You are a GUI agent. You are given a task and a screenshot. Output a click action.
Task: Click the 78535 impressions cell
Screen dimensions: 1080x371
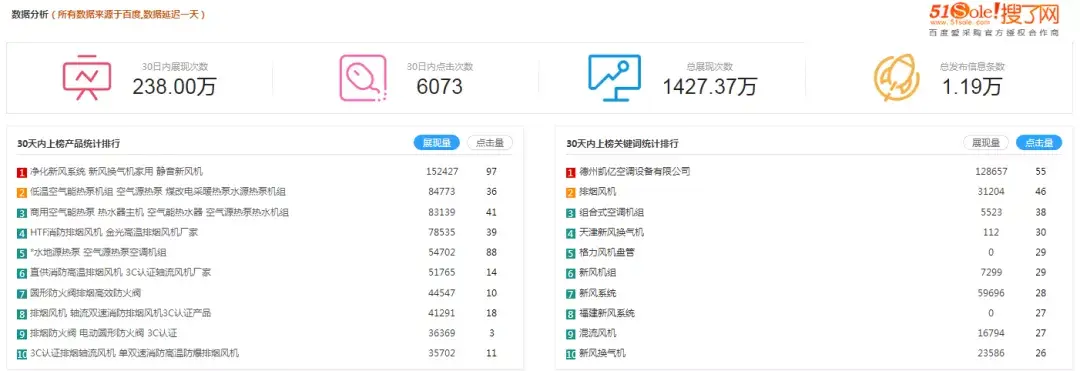click(442, 233)
